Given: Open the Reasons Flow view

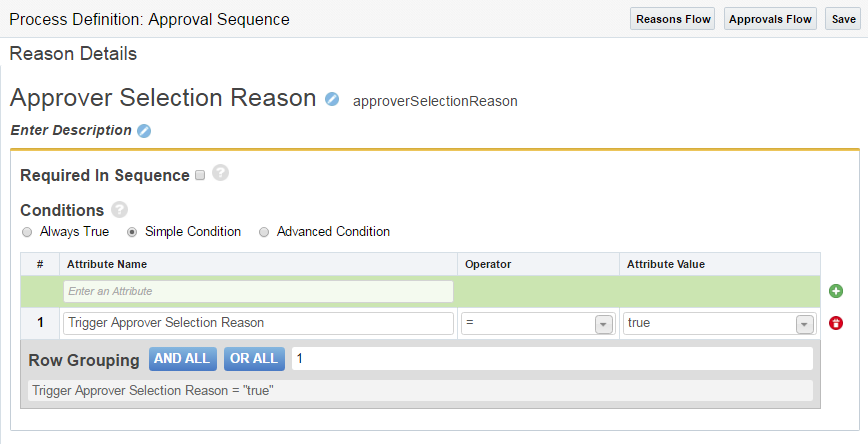Looking at the screenshot, I should tap(673, 19).
